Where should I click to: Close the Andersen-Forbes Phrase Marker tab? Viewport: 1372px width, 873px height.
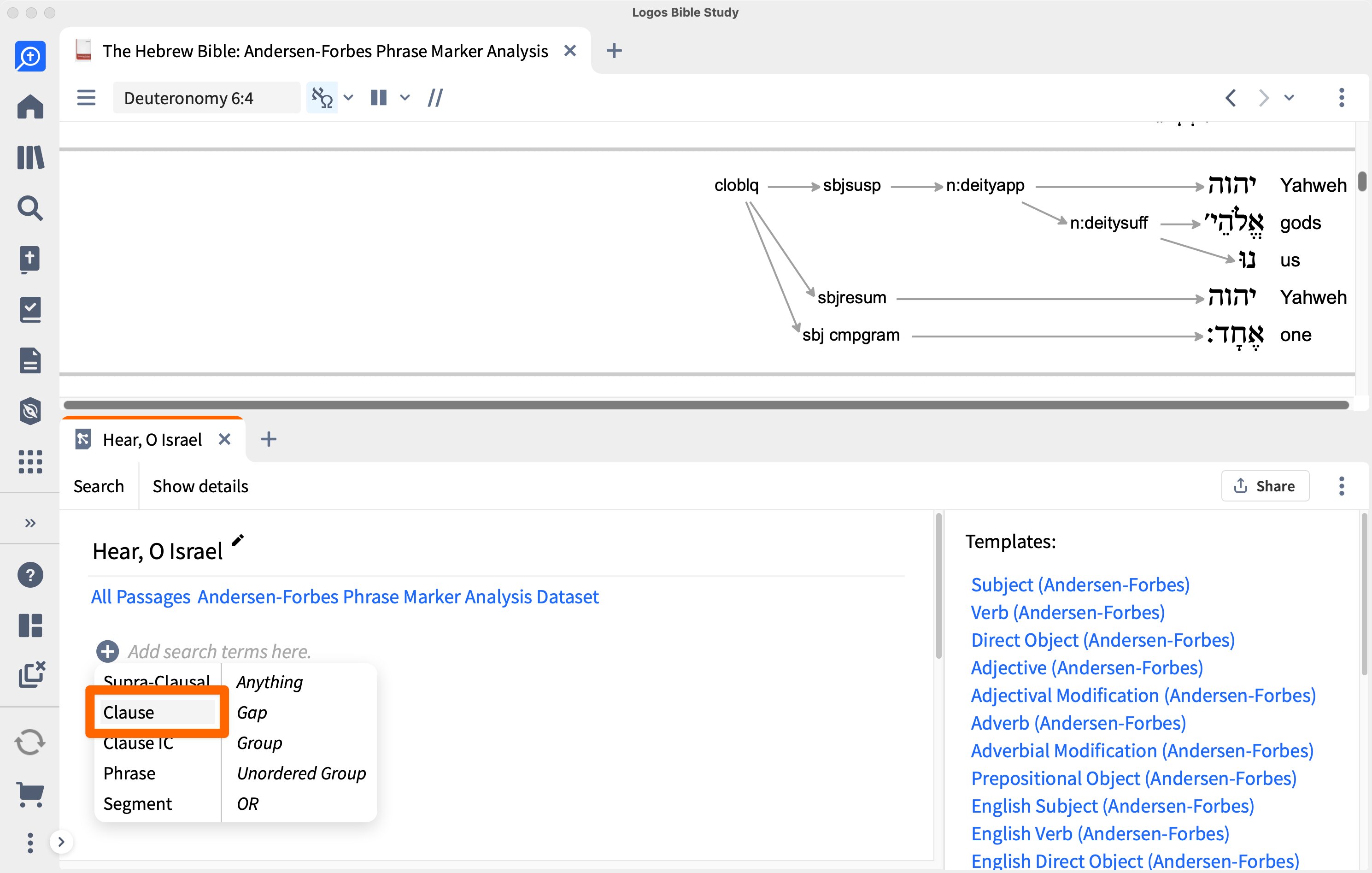(570, 51)
